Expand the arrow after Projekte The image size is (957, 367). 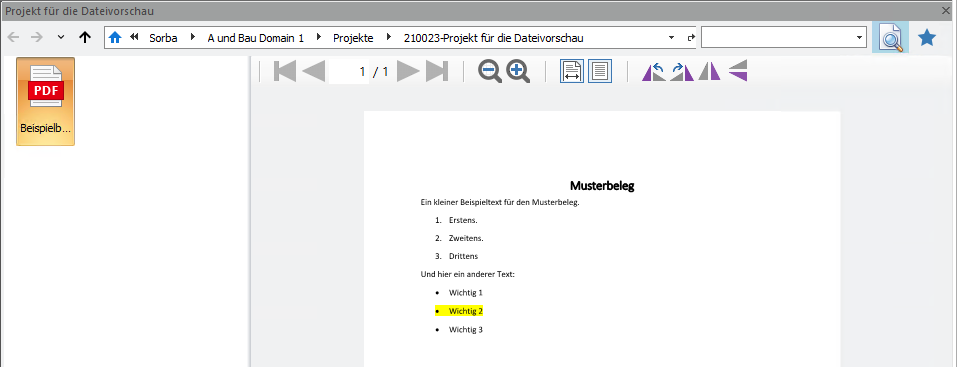tap(388, 37)
